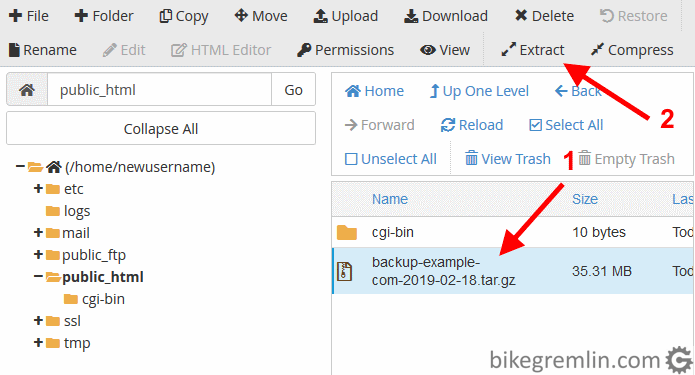
Task: Click the Restore toolbar item
Action: coord(633,16)
